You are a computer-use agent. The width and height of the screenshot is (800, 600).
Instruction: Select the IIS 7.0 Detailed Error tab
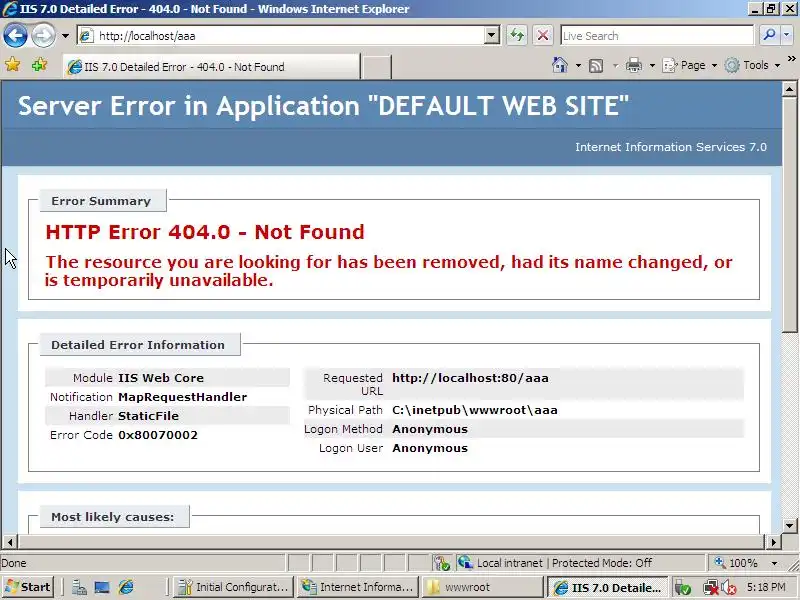211,66
